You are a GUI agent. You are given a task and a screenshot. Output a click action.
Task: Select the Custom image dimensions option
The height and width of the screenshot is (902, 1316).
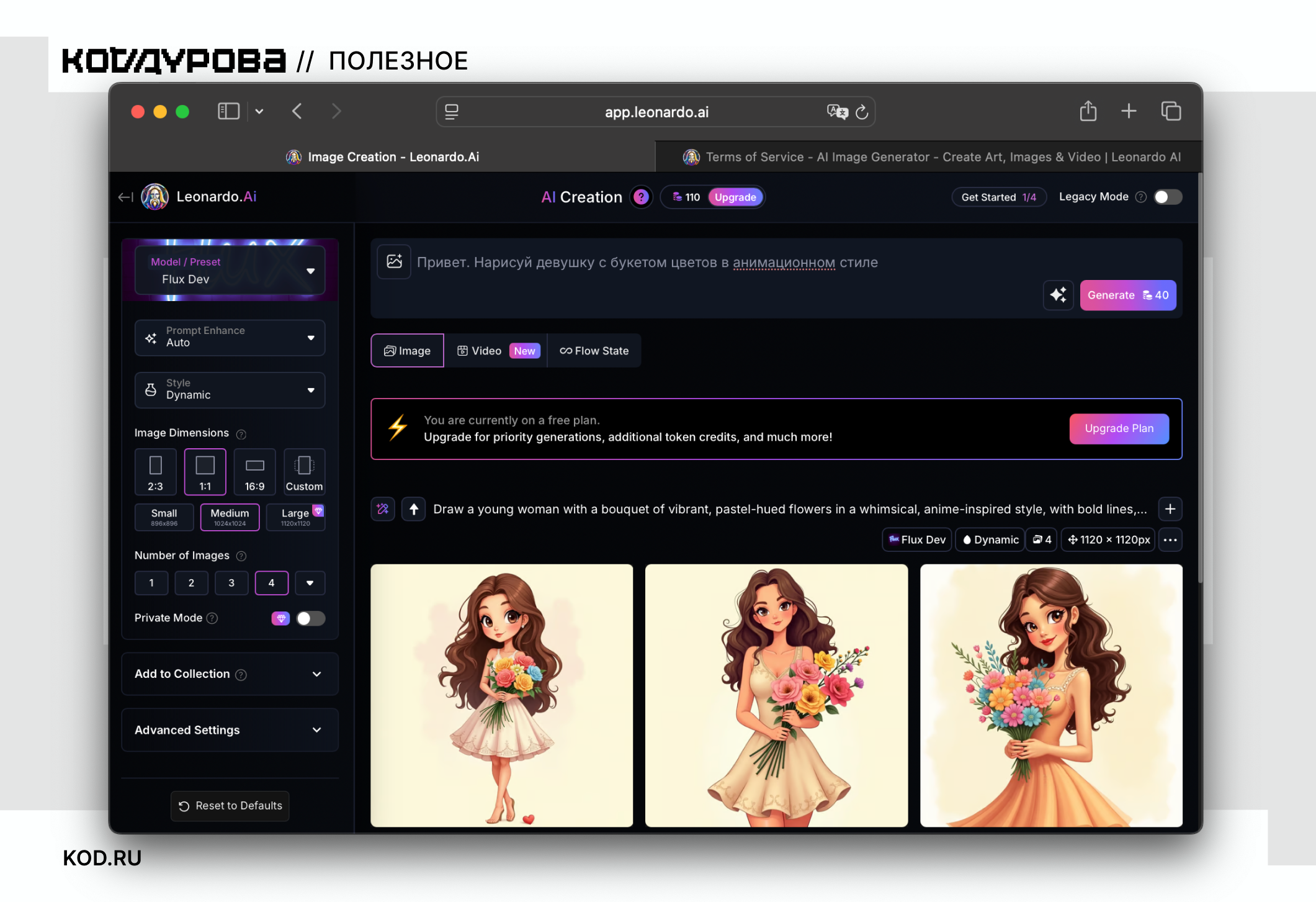tap(304, 472)
